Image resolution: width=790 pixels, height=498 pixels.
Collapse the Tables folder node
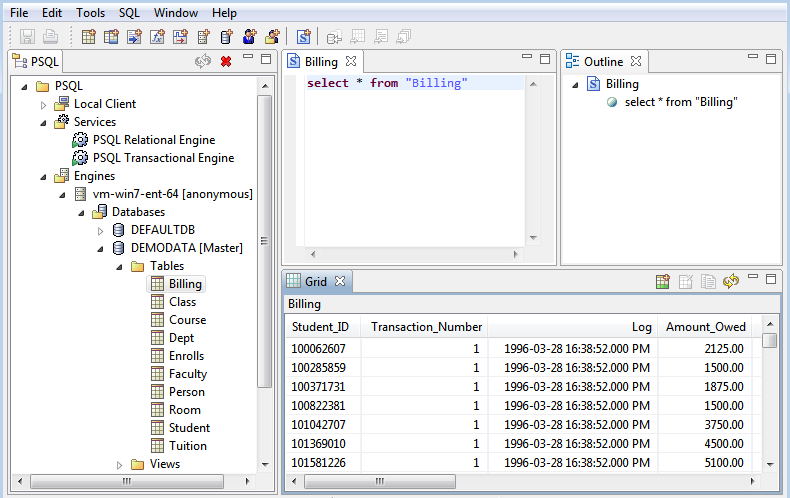coord(119,267)
